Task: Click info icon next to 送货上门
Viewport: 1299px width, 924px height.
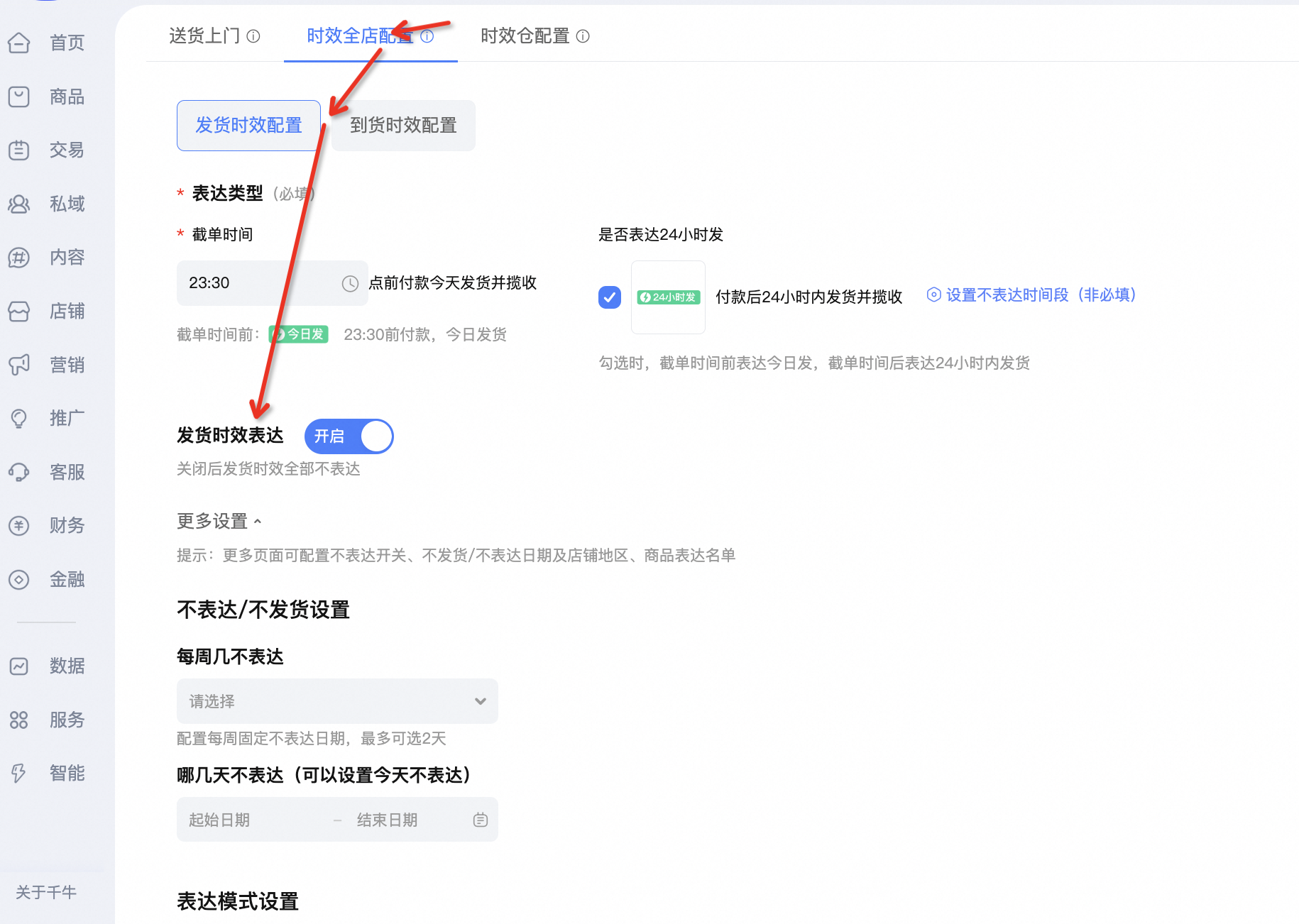Action: [253, 36]
